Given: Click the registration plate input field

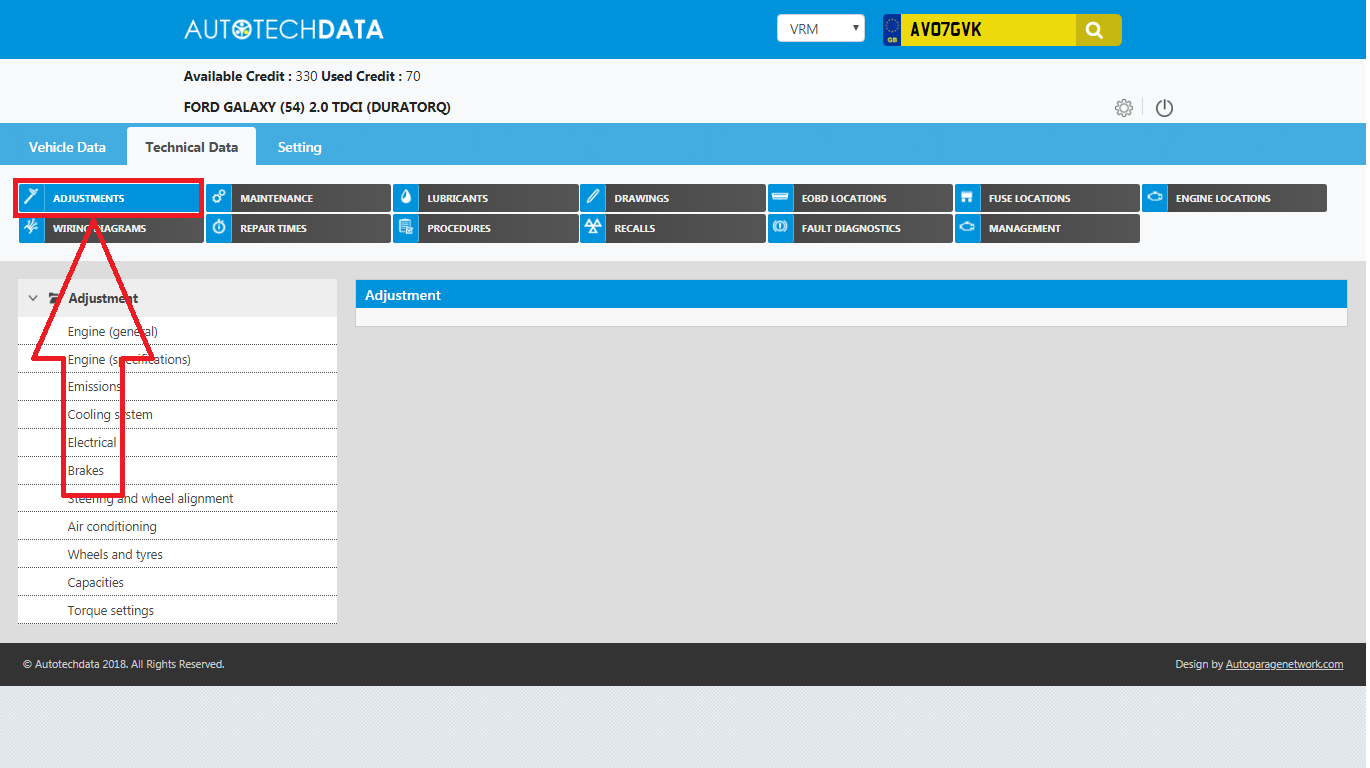Looking at the screenshot, I should (x=988, y=30).
